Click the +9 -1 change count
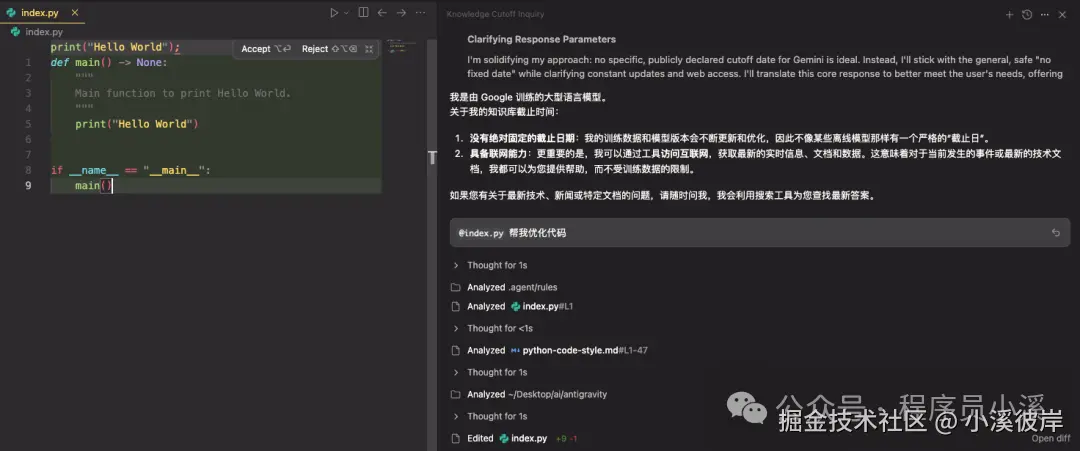 (x=566, y=439)
